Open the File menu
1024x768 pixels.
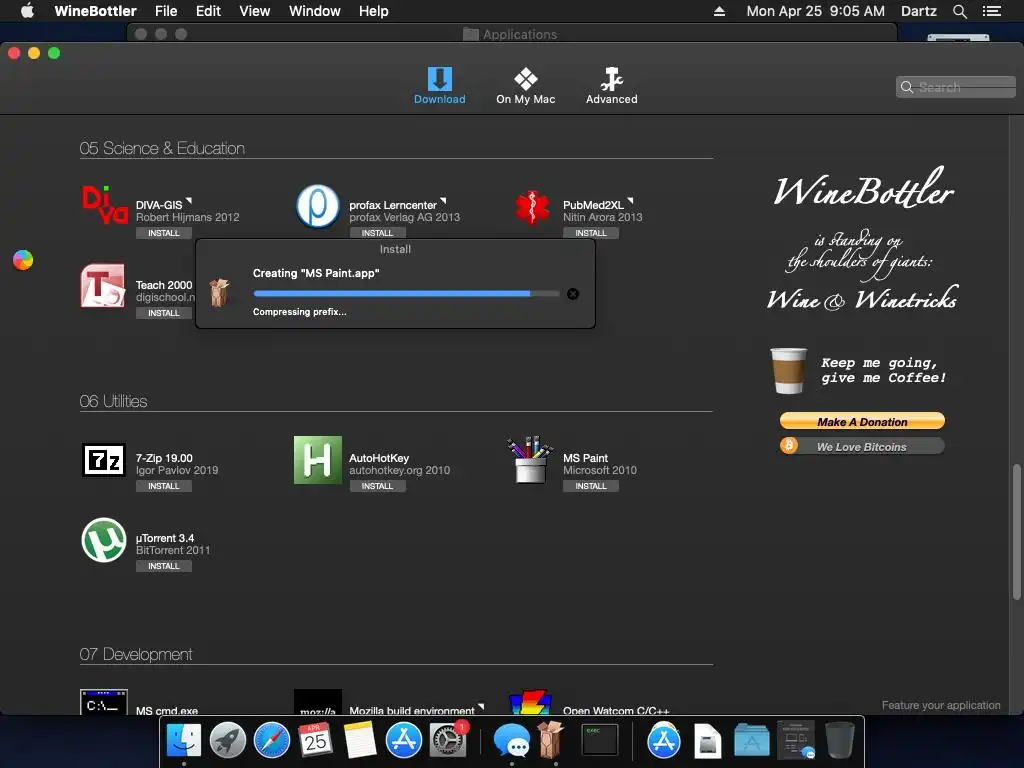point(166,11)
